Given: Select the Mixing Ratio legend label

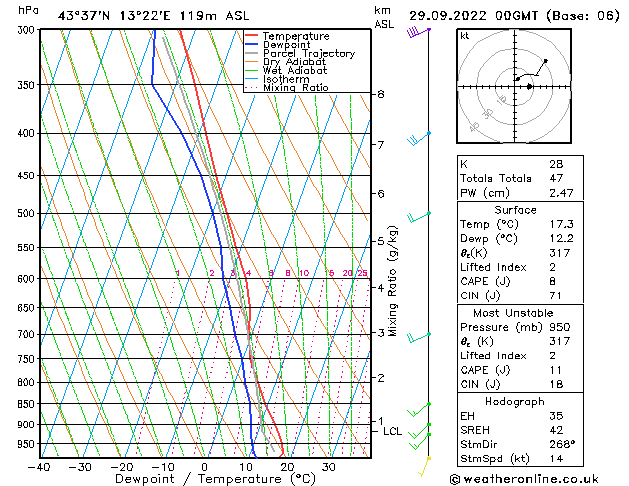Looking at the screenshot, I should click(x=296, y=87).
